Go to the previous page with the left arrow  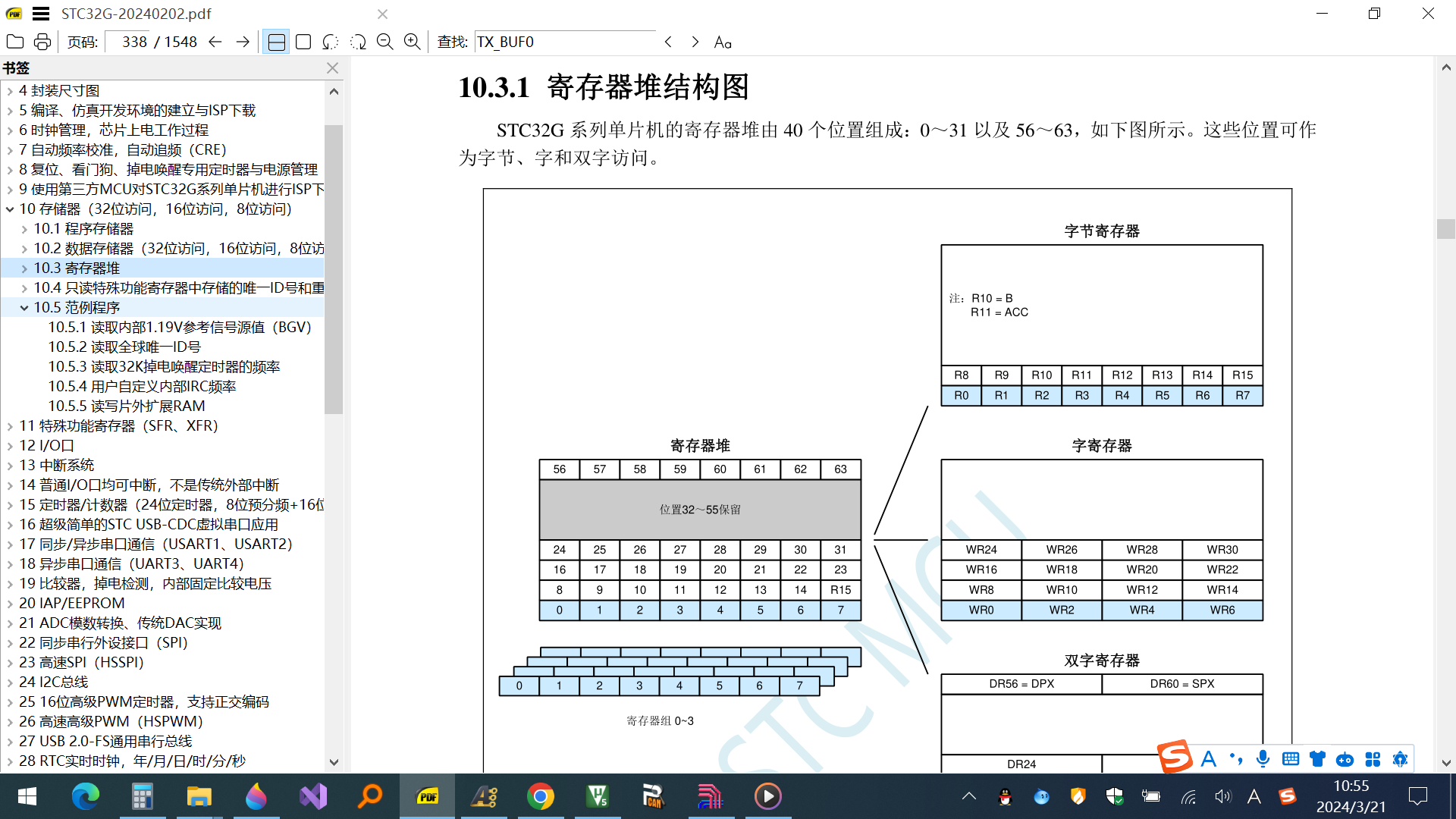(x=215, y=42)
